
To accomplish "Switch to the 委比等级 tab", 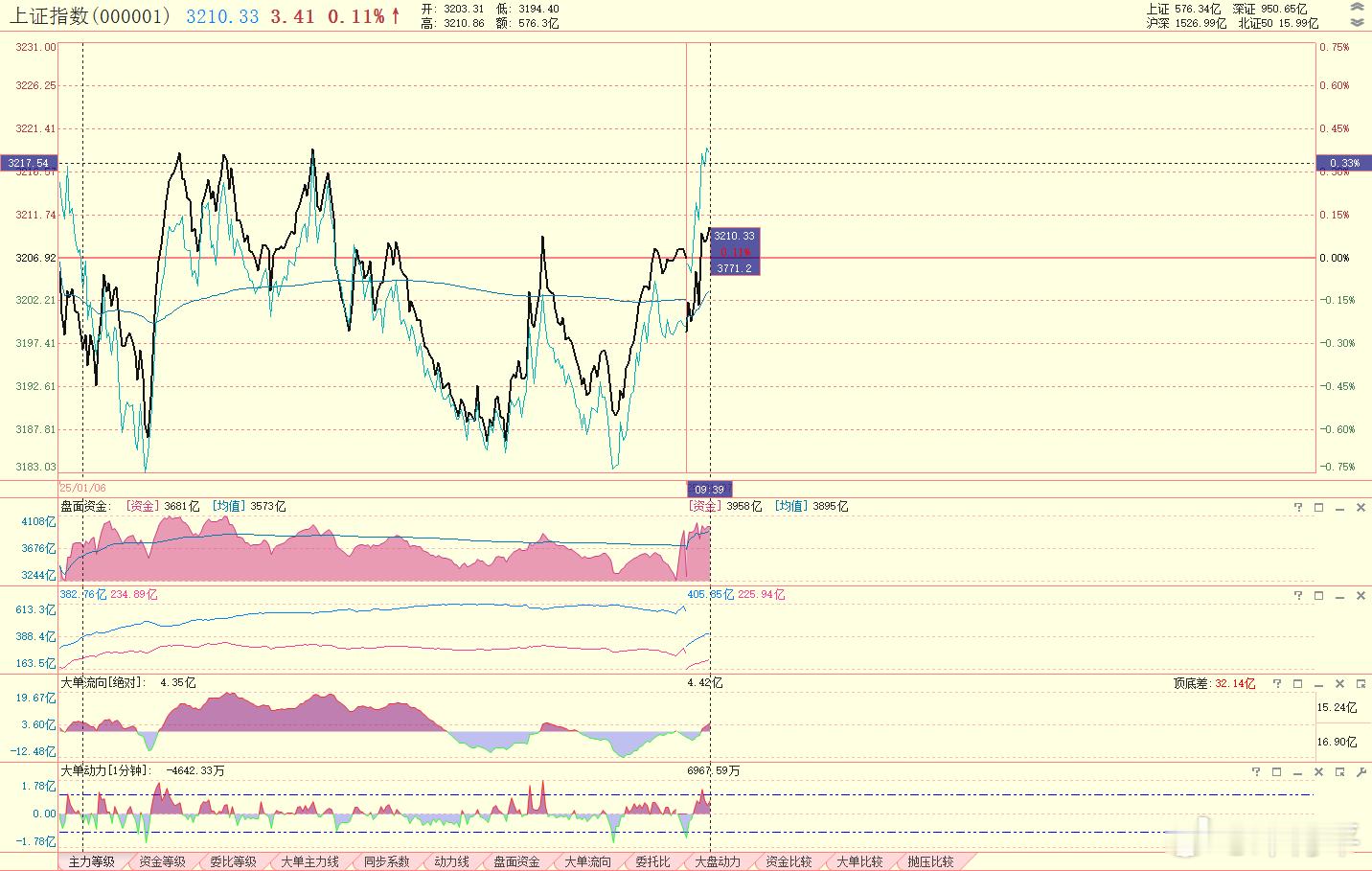I will (x=233, y=861).
